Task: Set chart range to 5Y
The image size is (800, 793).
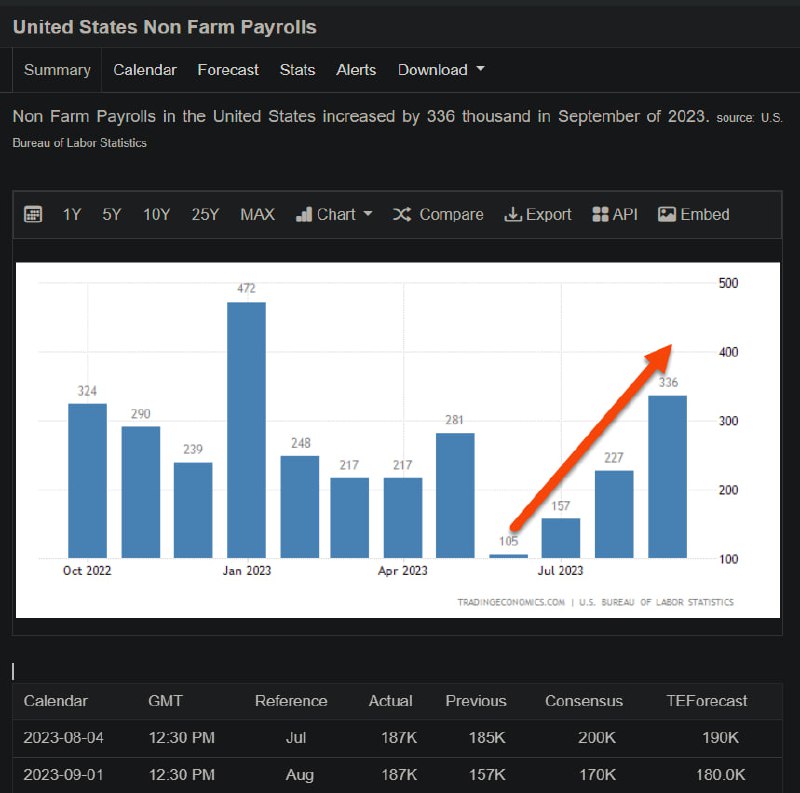Action: 112,215
